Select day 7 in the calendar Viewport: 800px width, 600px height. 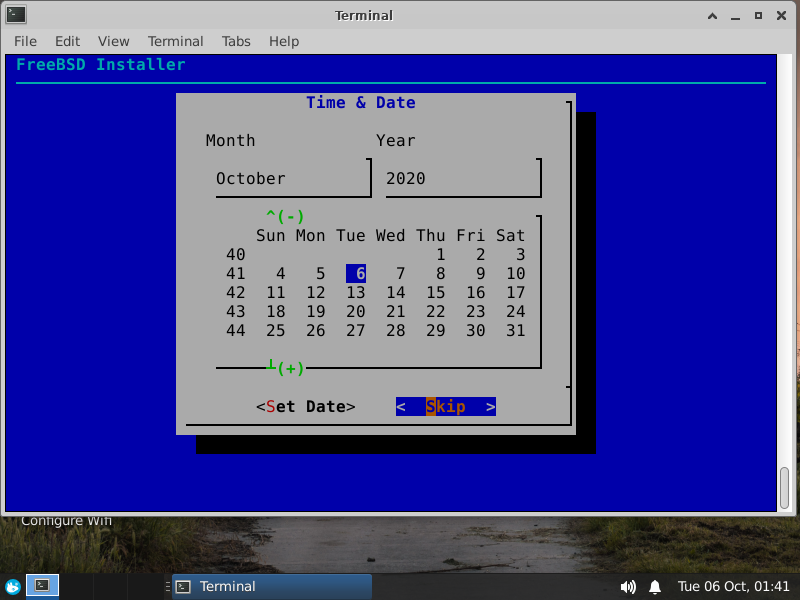pyautogui.click(x=401, y=273)
